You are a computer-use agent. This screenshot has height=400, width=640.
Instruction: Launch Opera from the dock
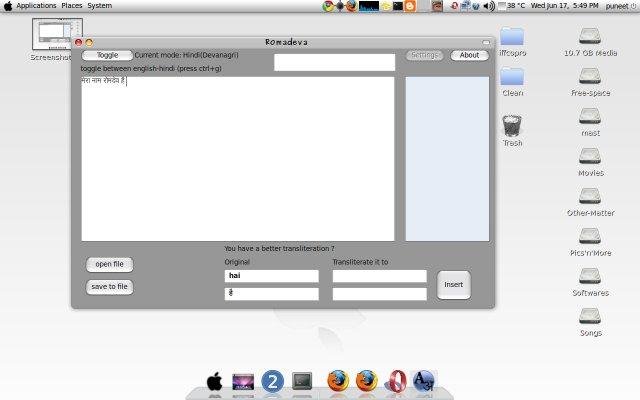coord(396,381)
